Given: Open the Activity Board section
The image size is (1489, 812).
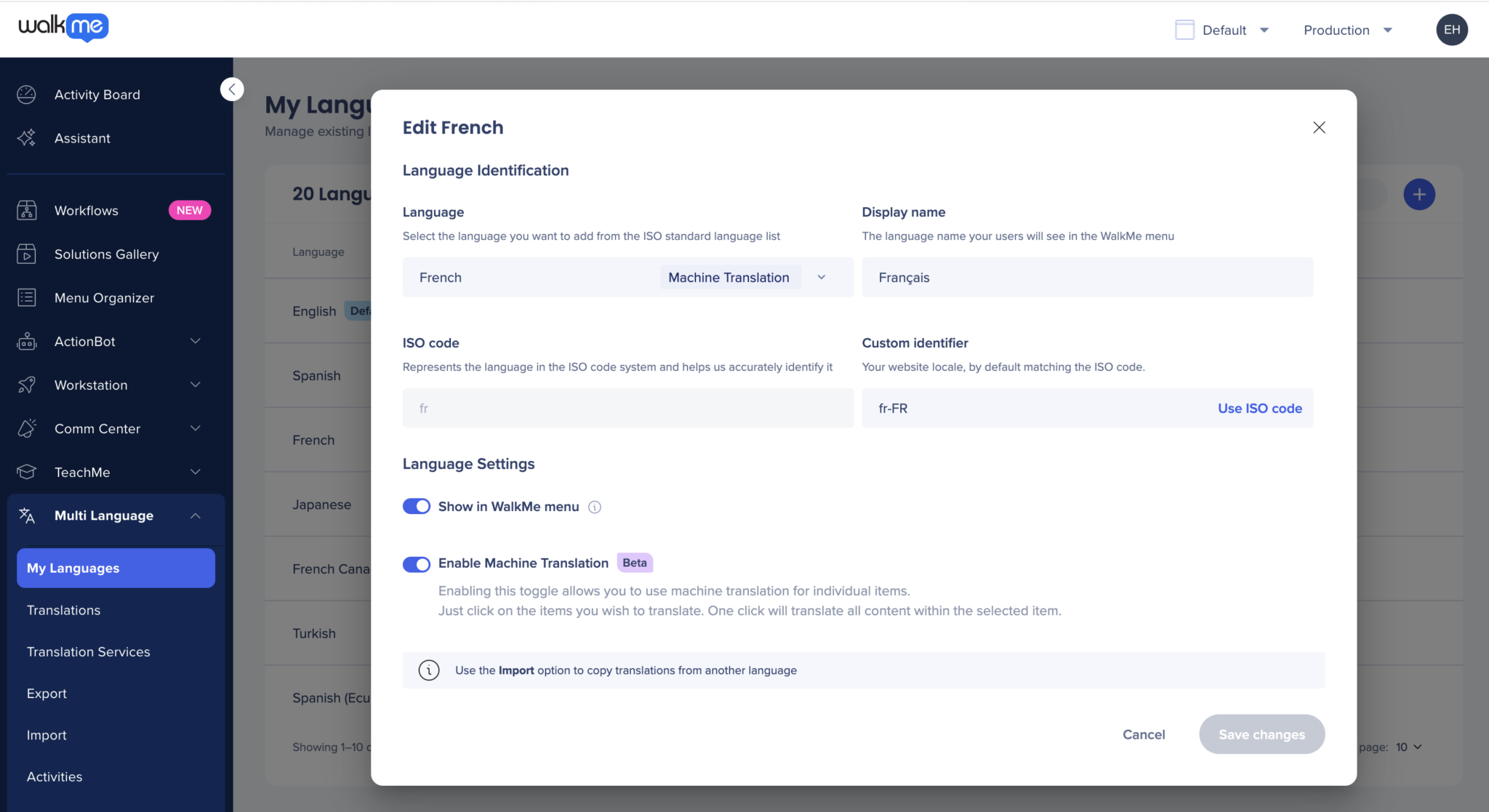Looking at the screenshot, I should coord(97,95).
